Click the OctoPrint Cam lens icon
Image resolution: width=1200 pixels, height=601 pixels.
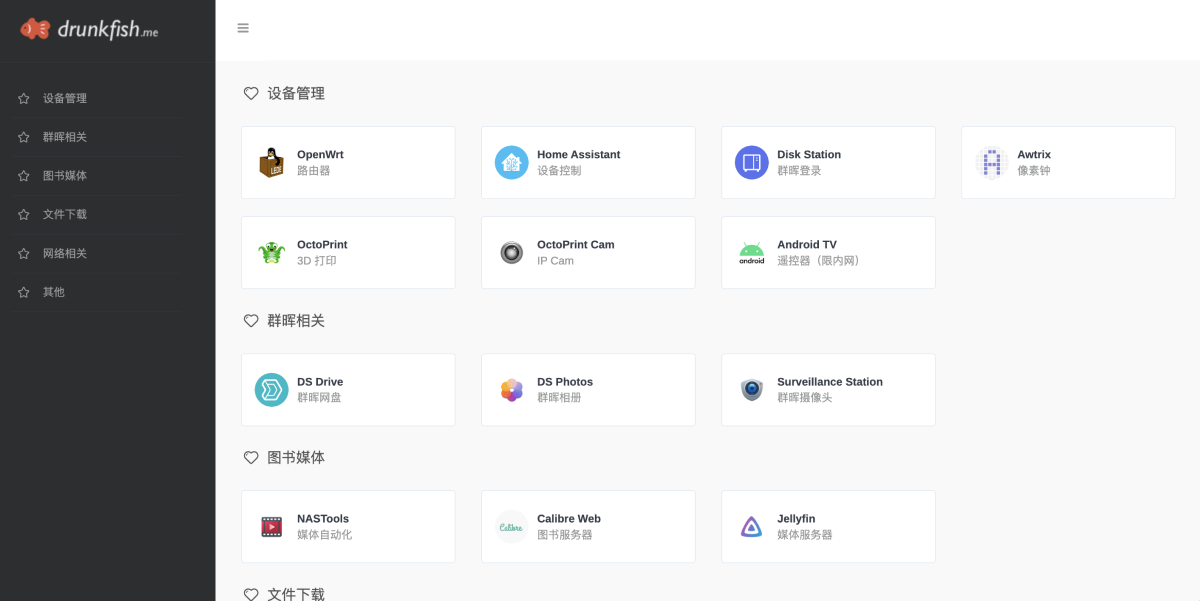tap(512, 253)
